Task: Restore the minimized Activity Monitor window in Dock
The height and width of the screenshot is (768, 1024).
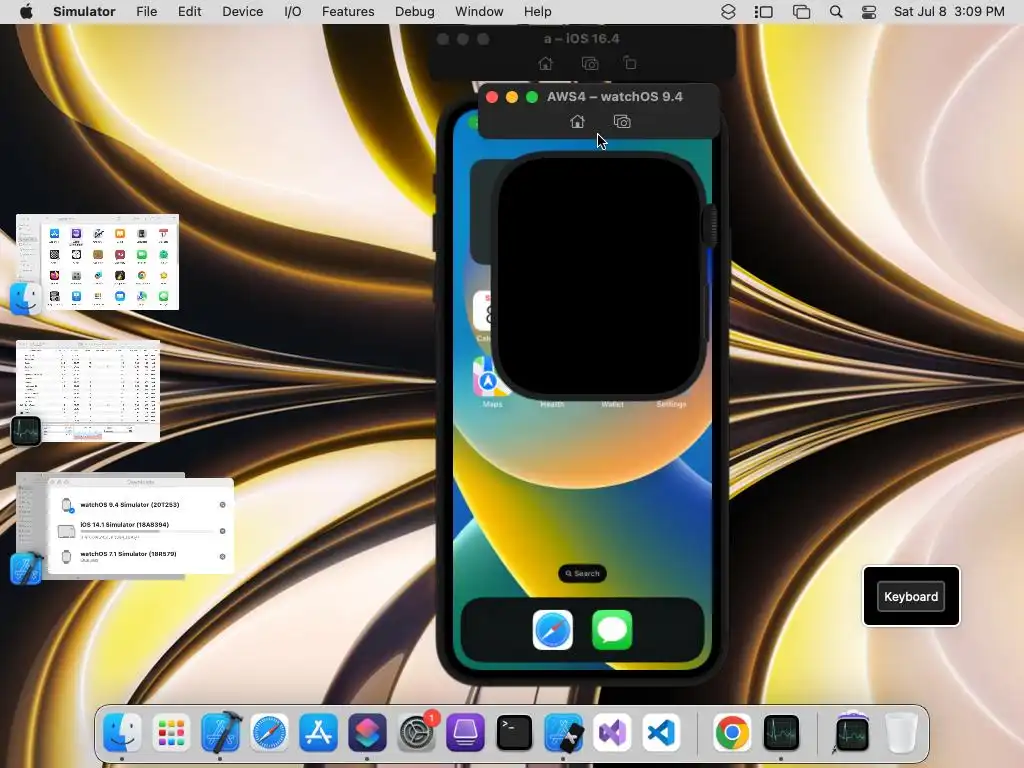Action: click(x=851, y=732)
